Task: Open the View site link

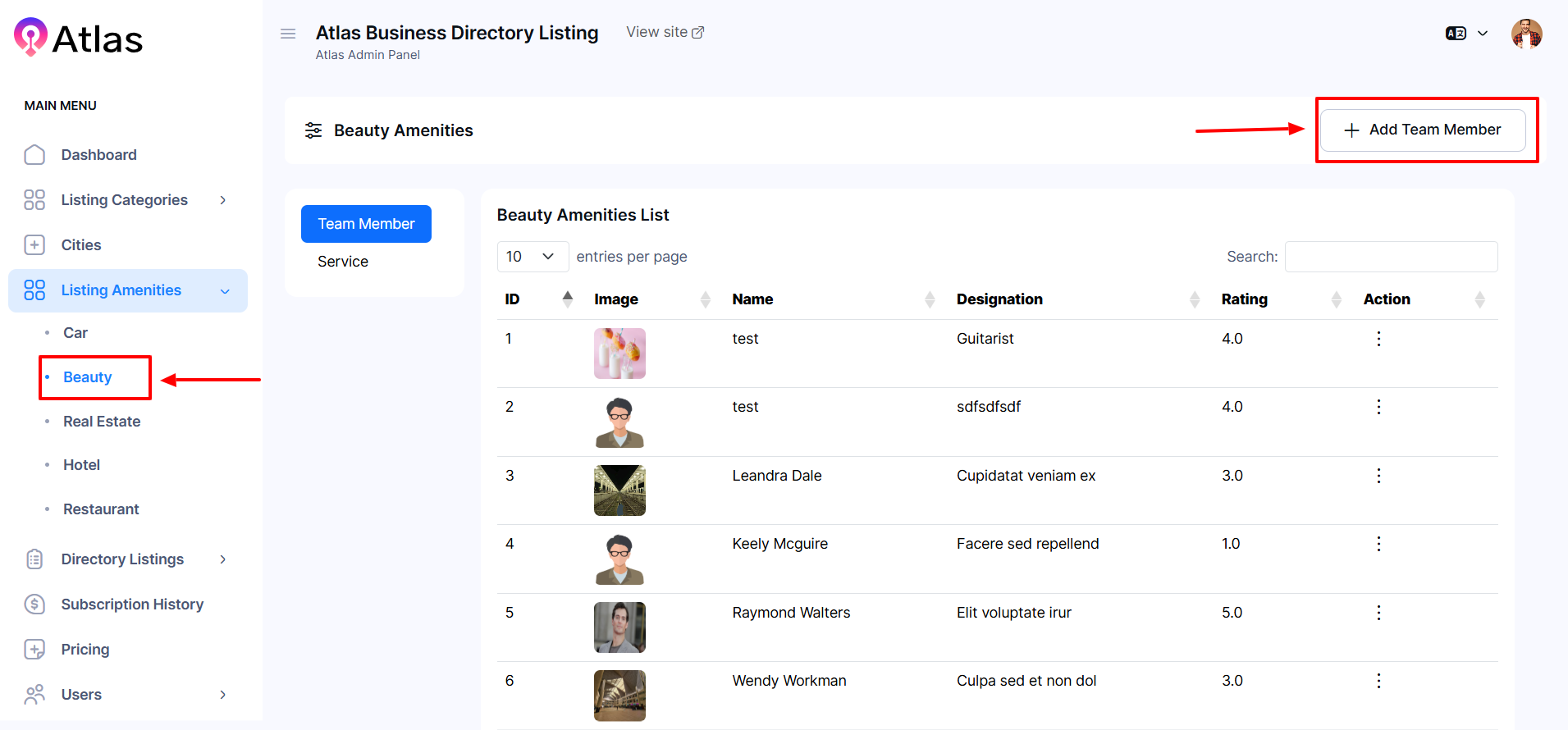Action: tap(665, 32)
